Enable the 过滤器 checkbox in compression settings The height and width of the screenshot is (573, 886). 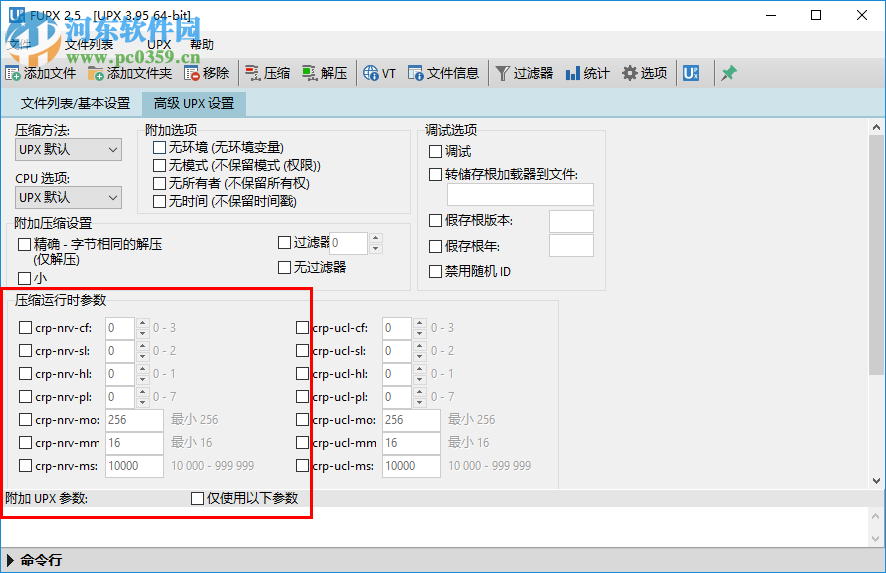[x=284, y=243]
